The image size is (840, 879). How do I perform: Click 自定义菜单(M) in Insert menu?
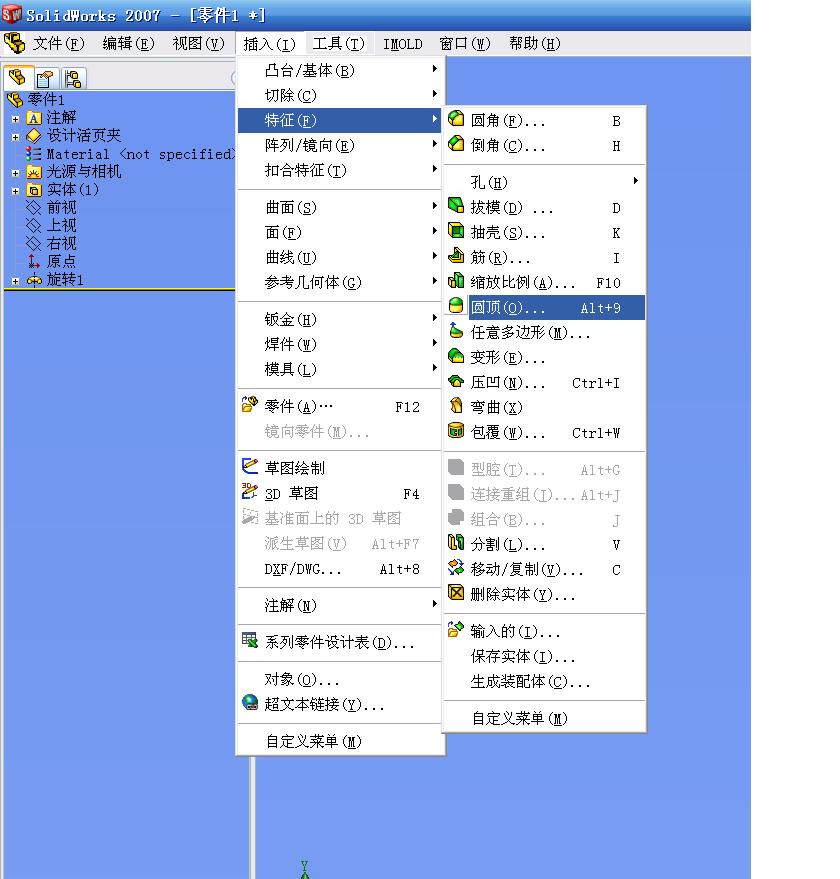coord(340,741)
